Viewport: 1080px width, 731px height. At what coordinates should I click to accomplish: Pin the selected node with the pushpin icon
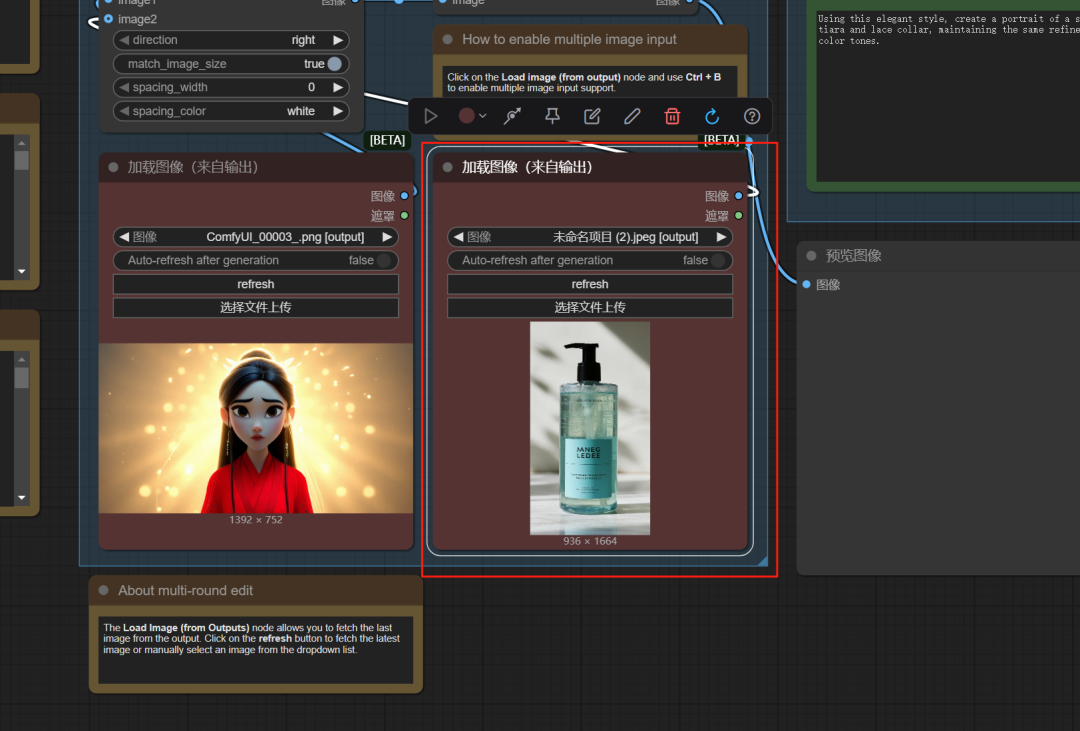(552, 116)
